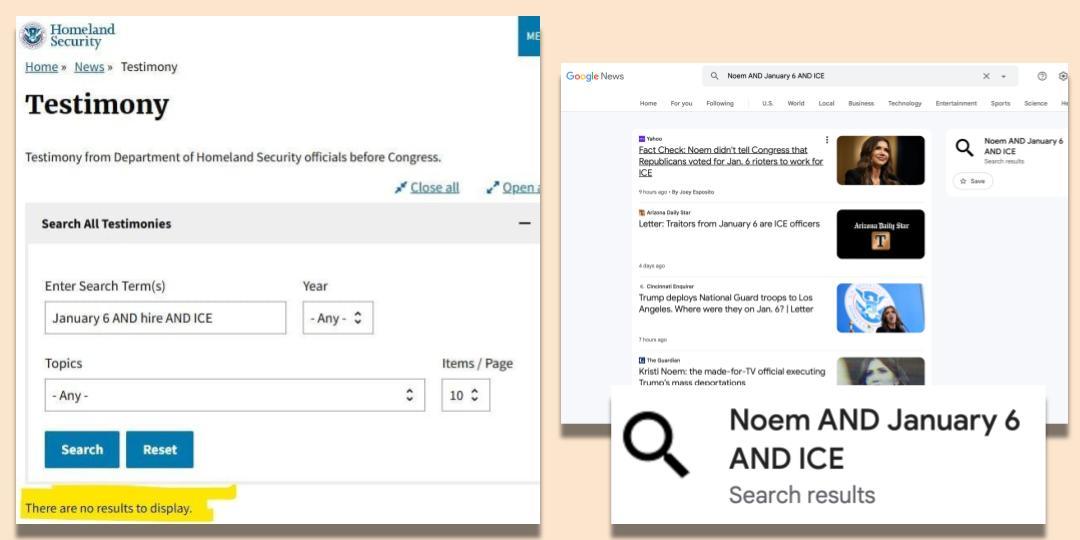Follow the Home breadcrumb link
This screenshot has width=1080, height=540.
point(41,67)
